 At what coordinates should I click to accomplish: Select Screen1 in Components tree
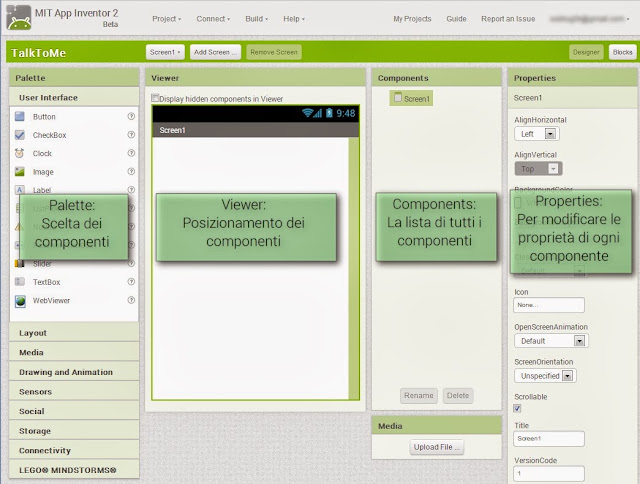[411, 98]
